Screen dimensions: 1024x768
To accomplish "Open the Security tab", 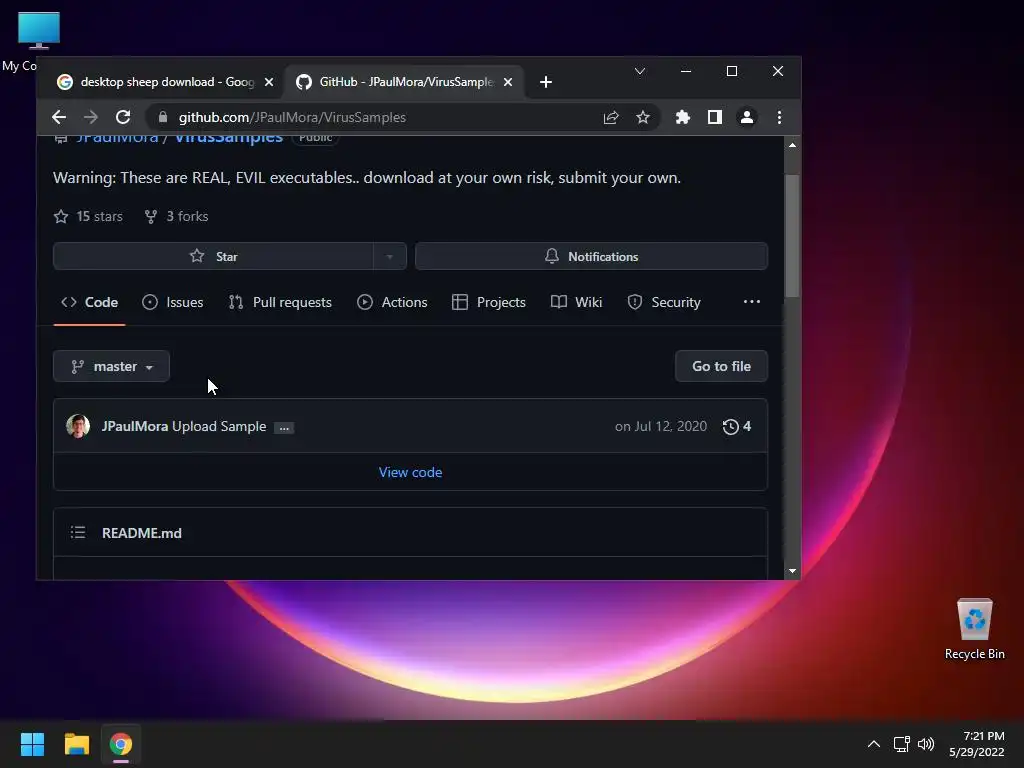I will pyautogui.click(x=664, y=302).
